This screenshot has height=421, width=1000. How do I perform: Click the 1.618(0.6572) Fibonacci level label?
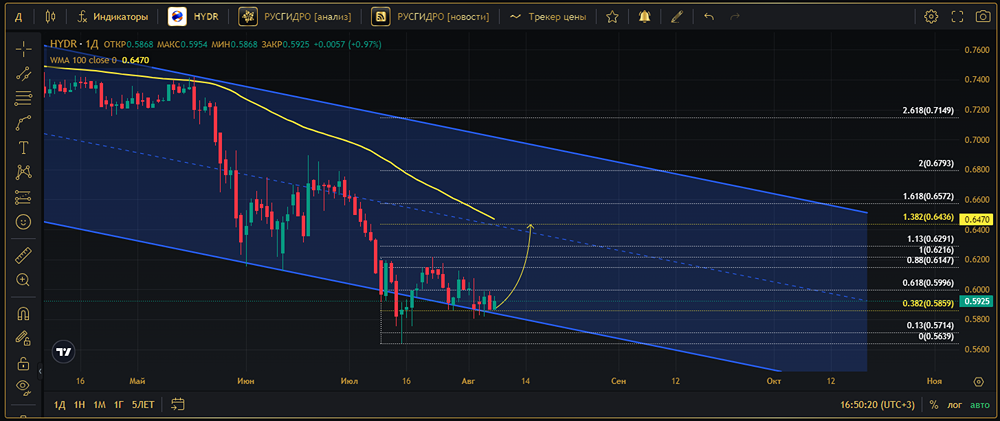click(x=928, y=196)
